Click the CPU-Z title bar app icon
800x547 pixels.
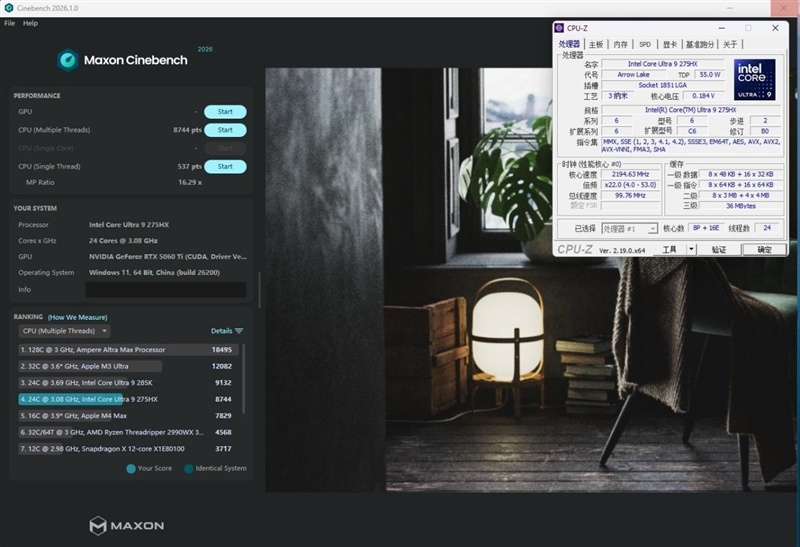pos(559,28)
